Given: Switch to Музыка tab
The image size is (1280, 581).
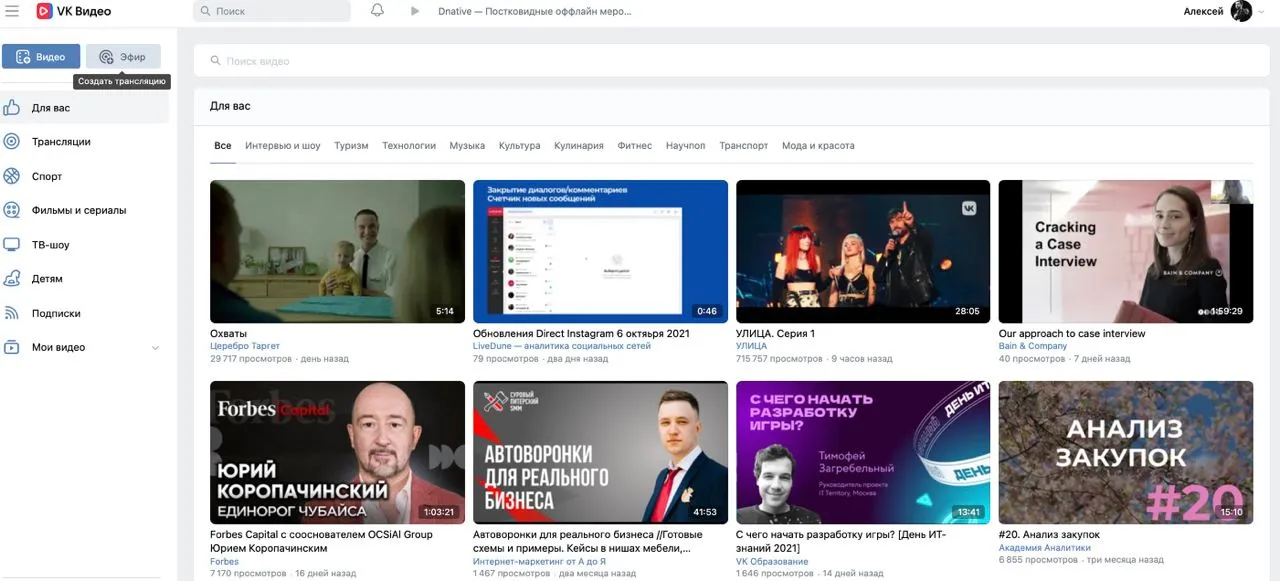Looking at the screenshot, I should click(x=467, y=146).
